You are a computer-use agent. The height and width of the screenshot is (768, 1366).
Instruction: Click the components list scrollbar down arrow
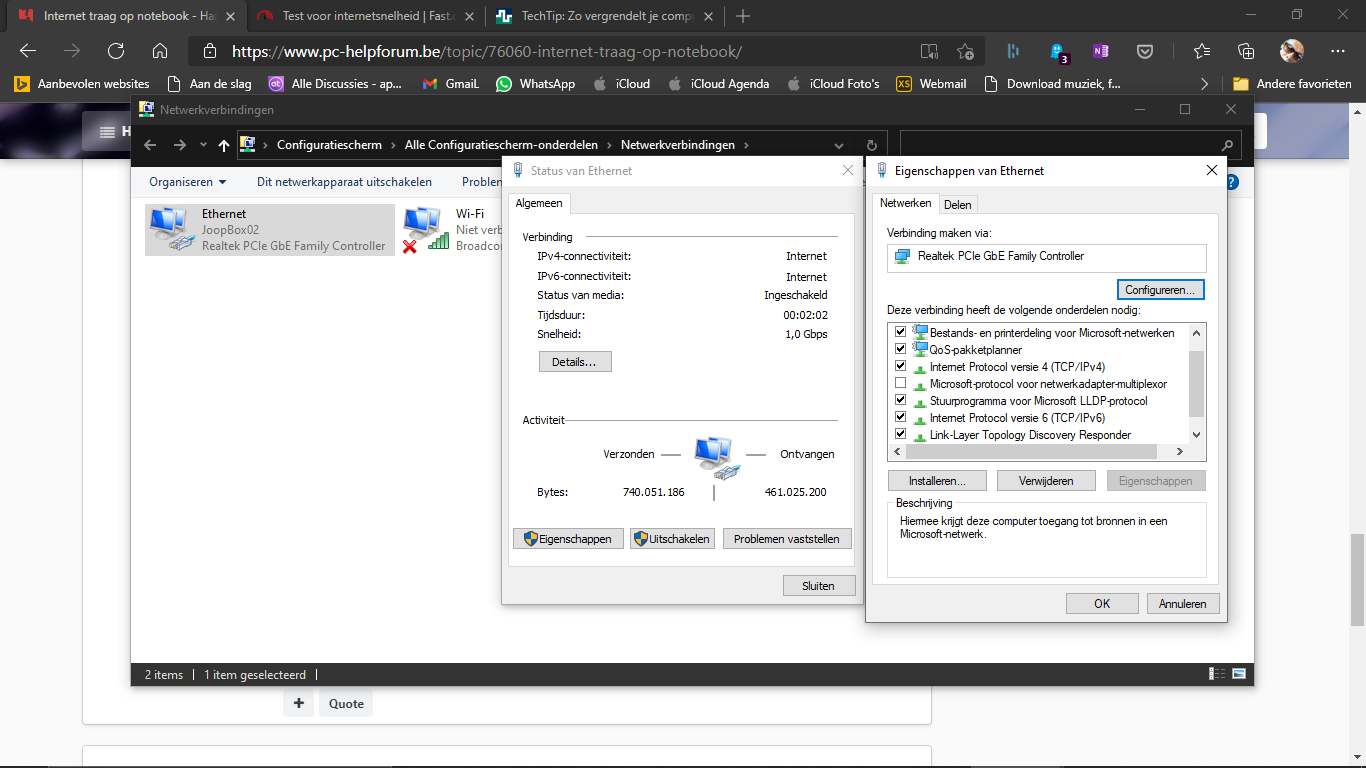[1197, 435]
